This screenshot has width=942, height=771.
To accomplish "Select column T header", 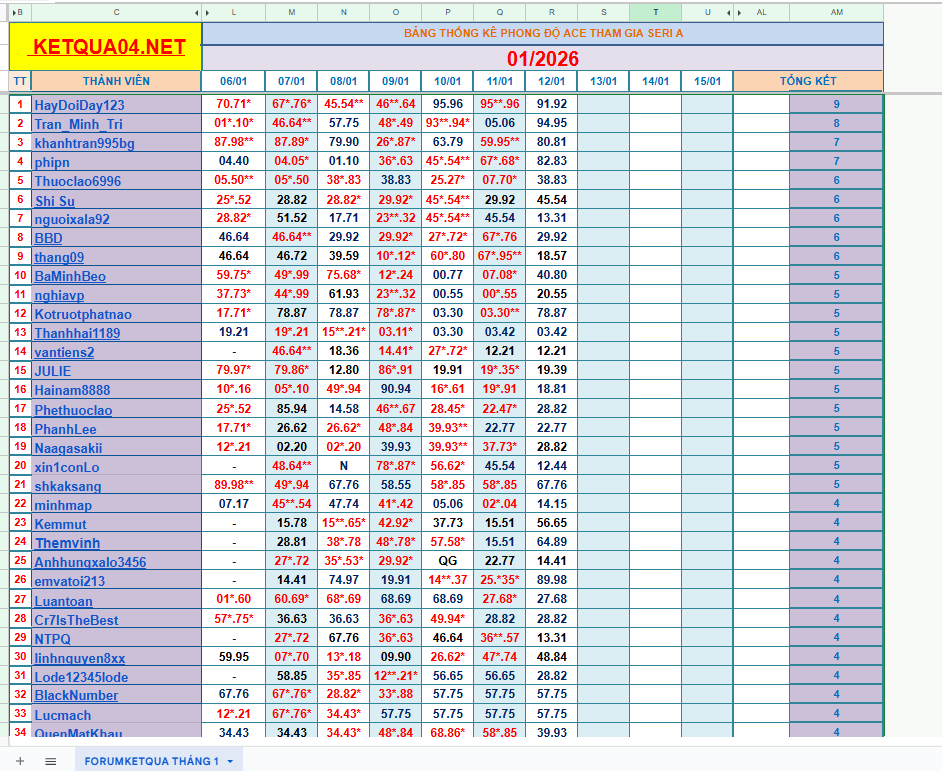I will pos(656,12).
